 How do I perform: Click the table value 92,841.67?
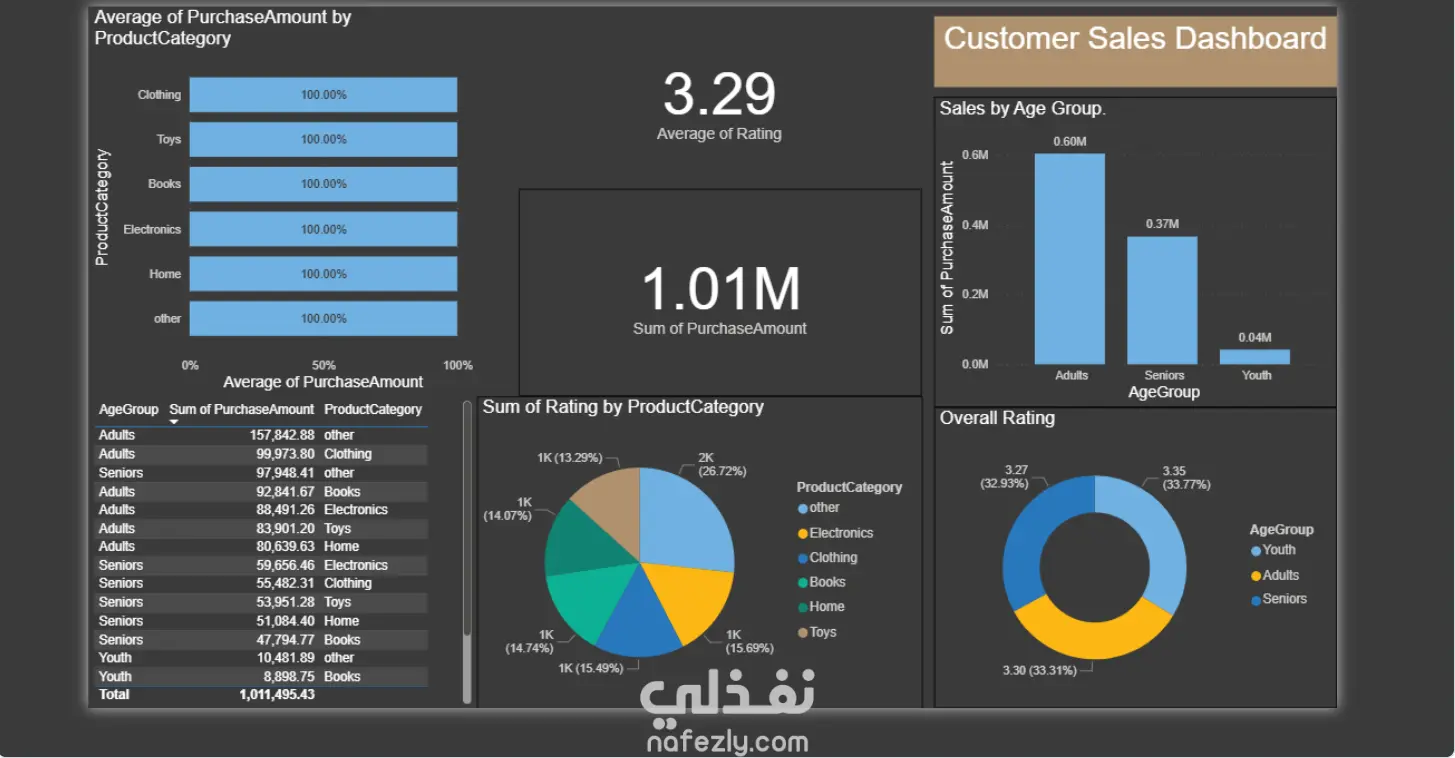click(x=285, y=491)
